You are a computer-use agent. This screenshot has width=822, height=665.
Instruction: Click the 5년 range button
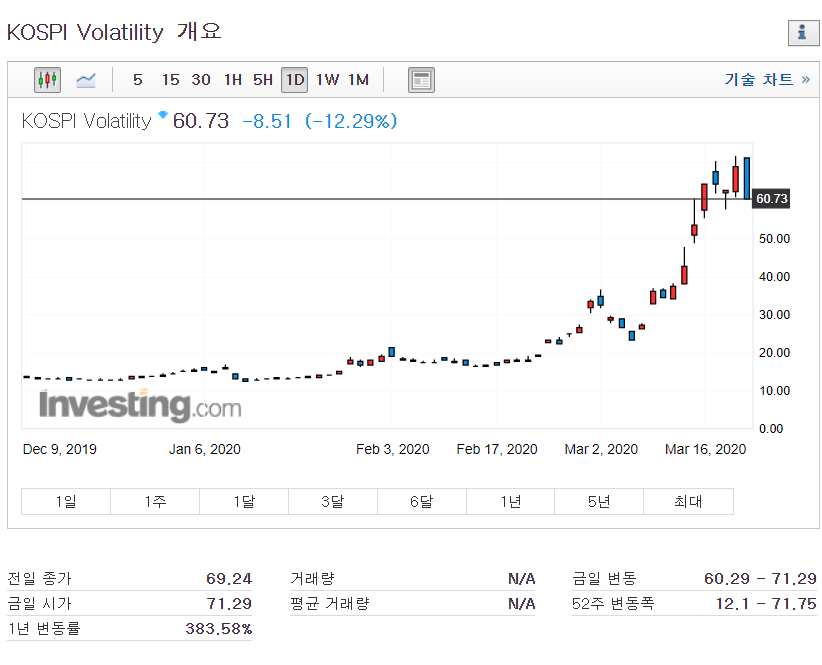click(599, 501)
